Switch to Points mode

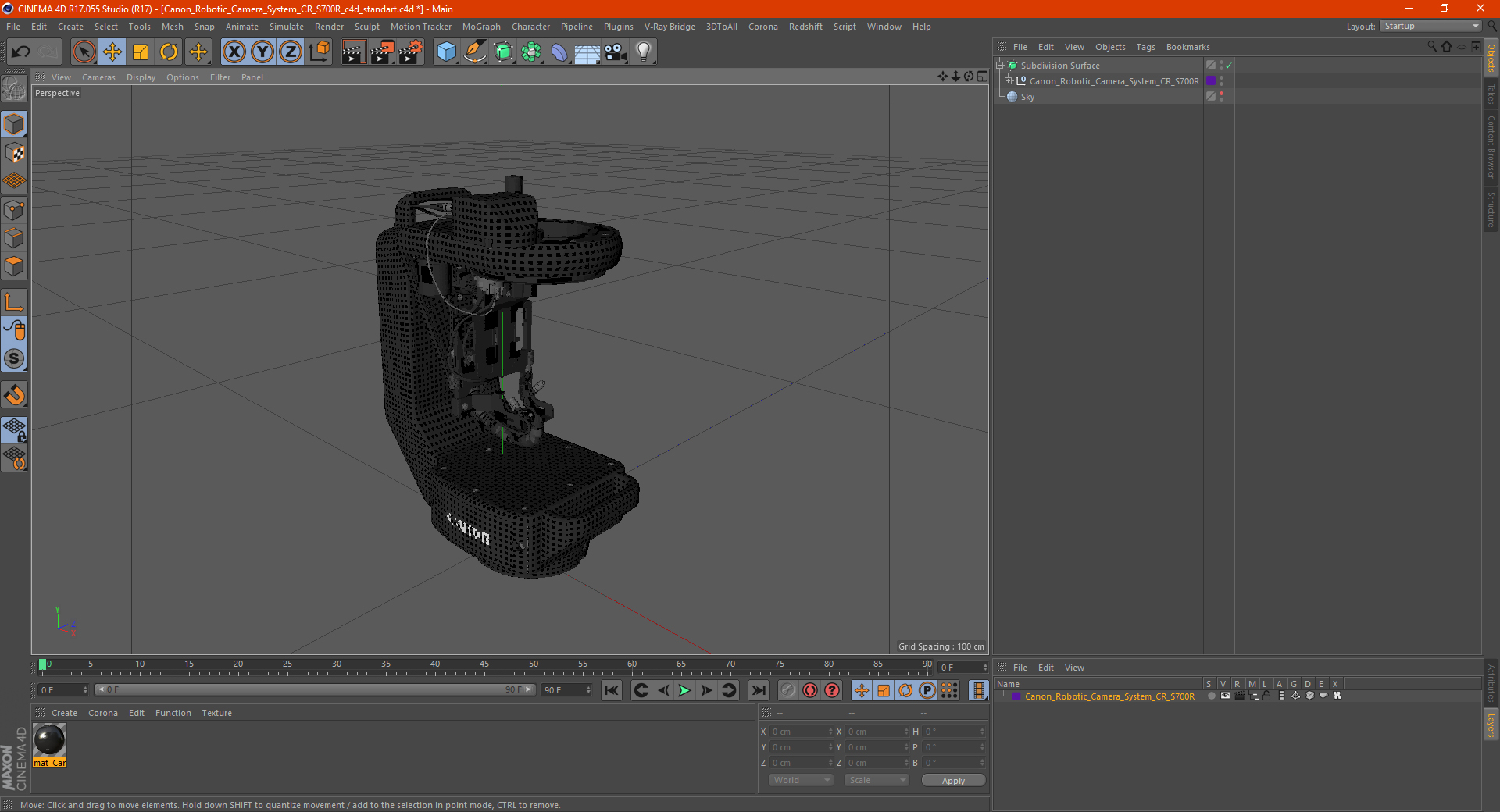click(x=14, y=210)
